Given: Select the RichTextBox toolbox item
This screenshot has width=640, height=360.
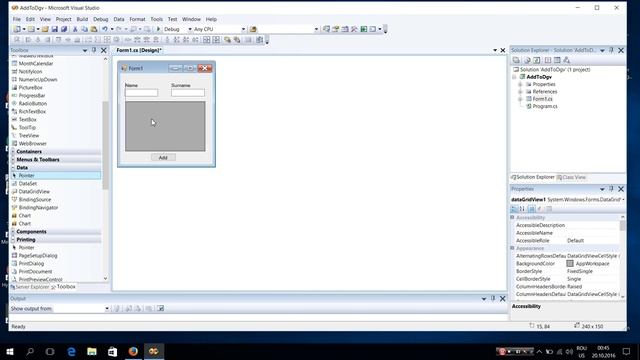Looking at the screenshot, I should click(x=32, y=111).
